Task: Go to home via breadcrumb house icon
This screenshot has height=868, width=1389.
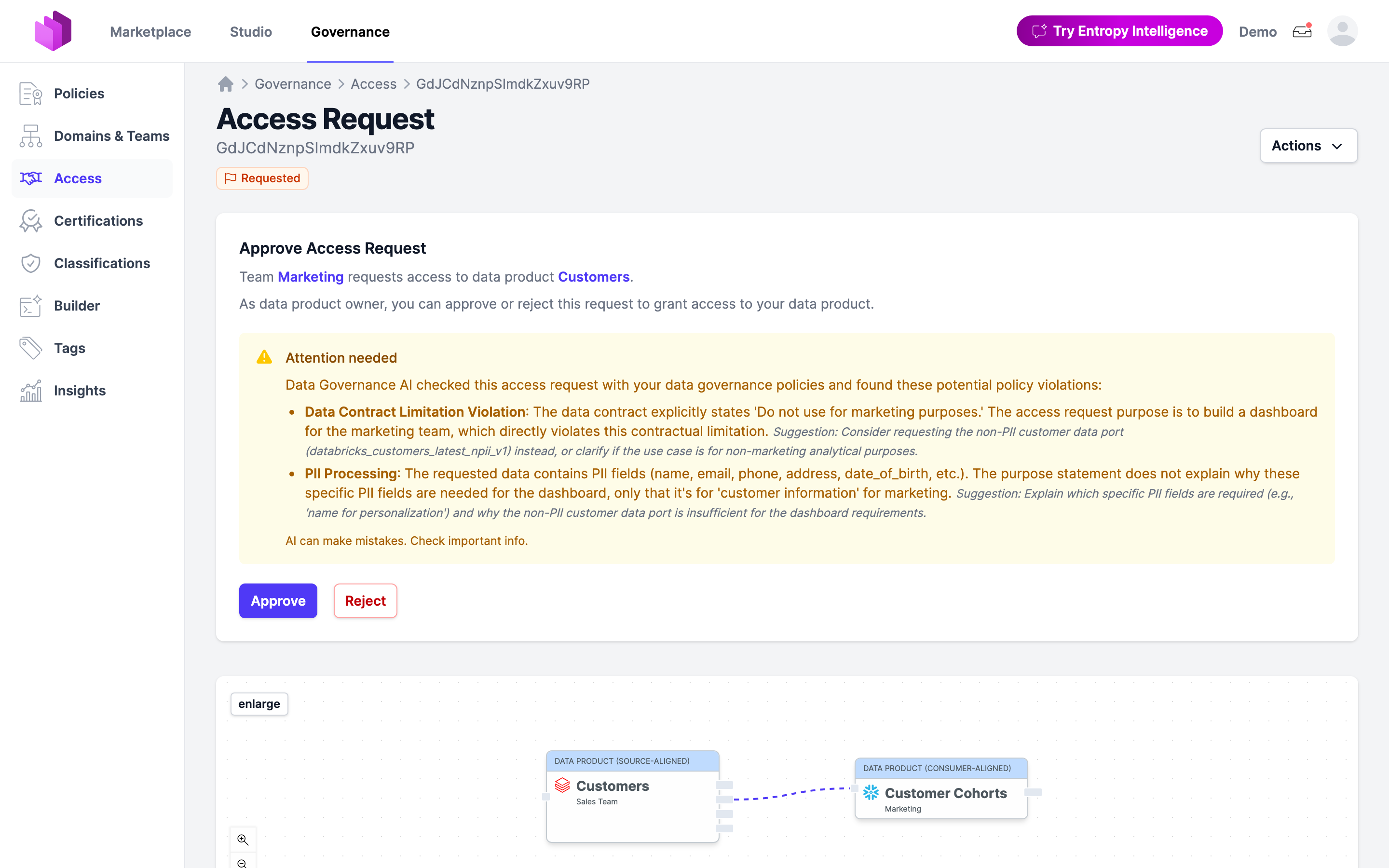Action: 226,84
